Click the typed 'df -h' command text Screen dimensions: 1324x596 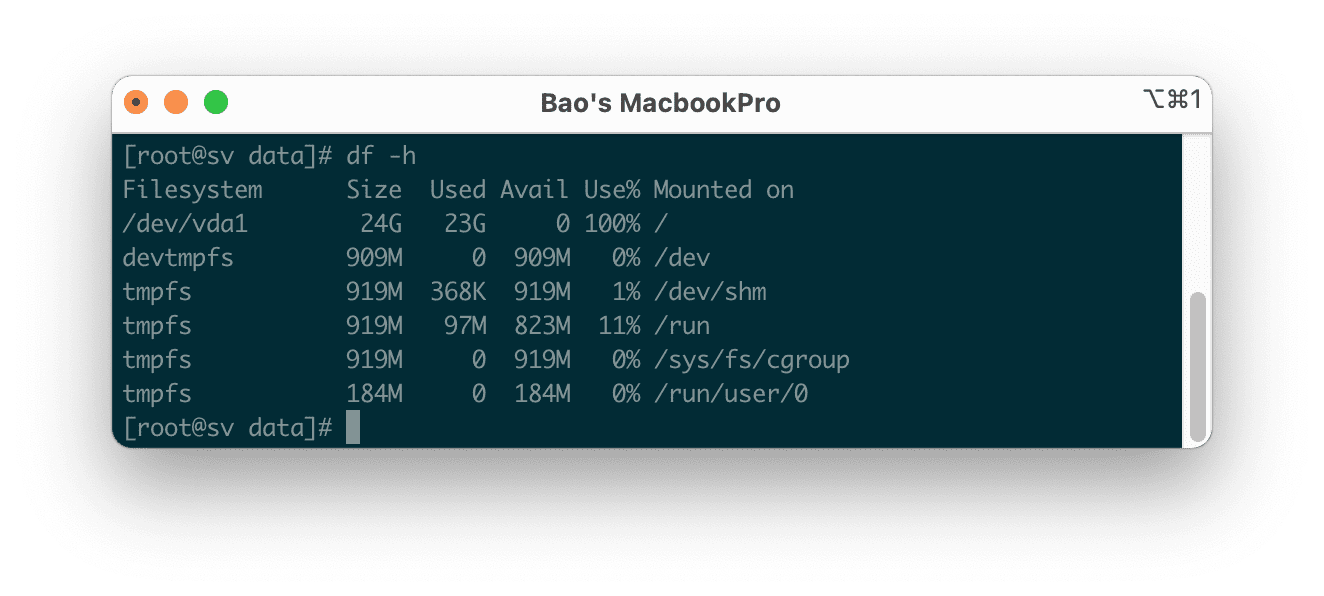tap(381, 156)
